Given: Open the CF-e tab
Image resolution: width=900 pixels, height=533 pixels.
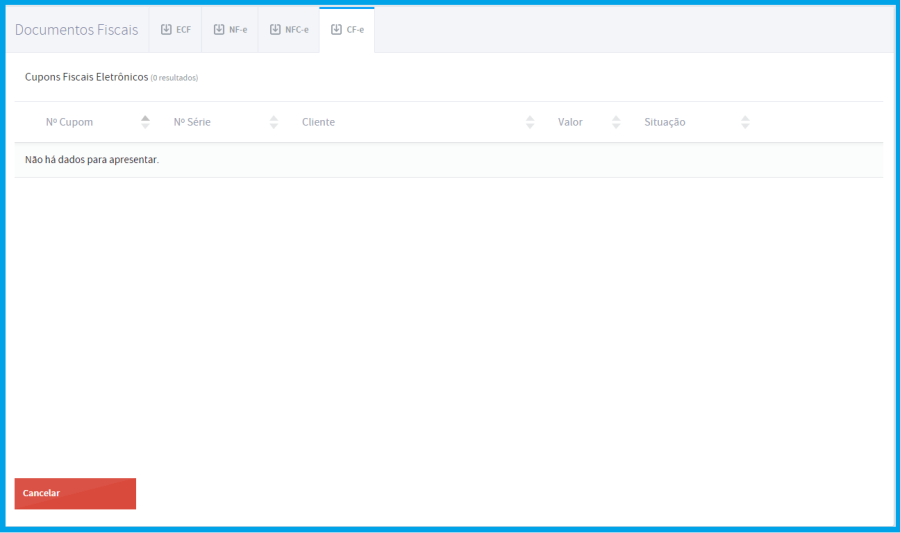Looking at the screenshot, I should 347,30.
